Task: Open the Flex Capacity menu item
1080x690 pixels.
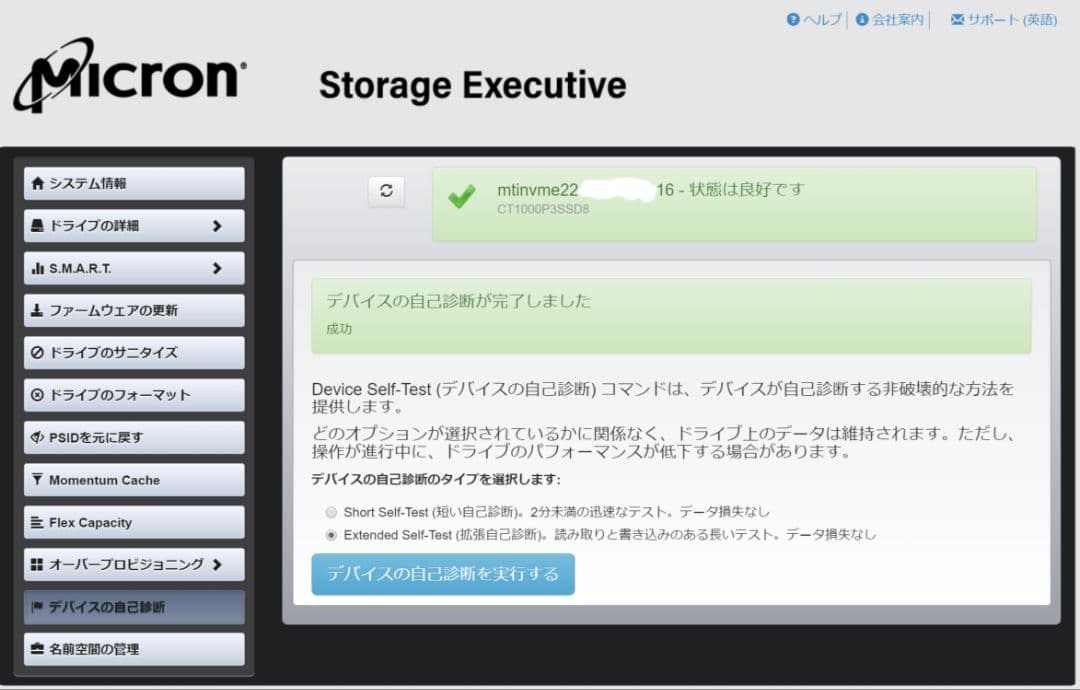Action: pos(134,522)
